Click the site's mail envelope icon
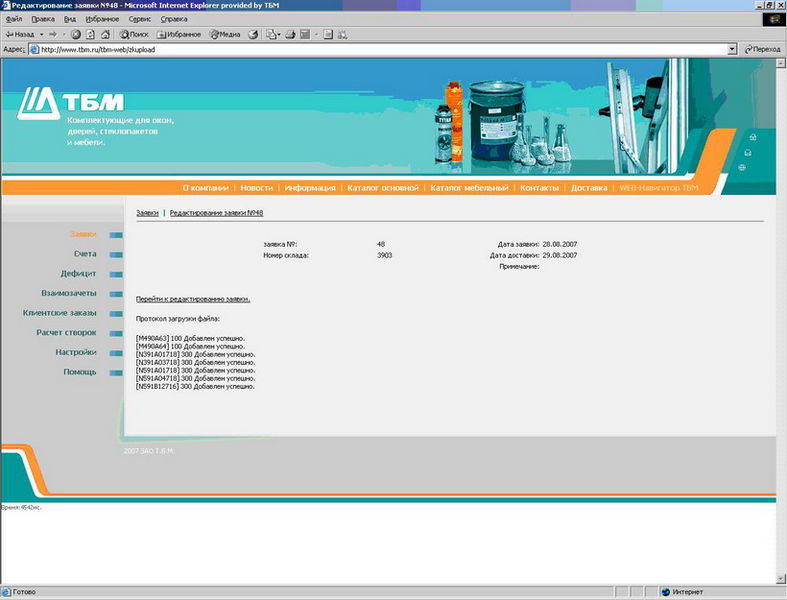The width and height of the screenshot is (787, 600). pos(747,152)
